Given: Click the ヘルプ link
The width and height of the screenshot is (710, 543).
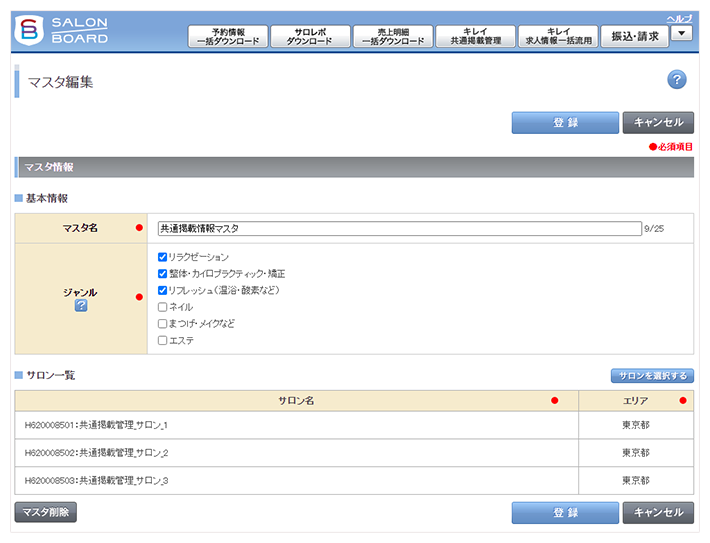Looking at the screenshot, I should pyautogui.click(x=679, y=18).
